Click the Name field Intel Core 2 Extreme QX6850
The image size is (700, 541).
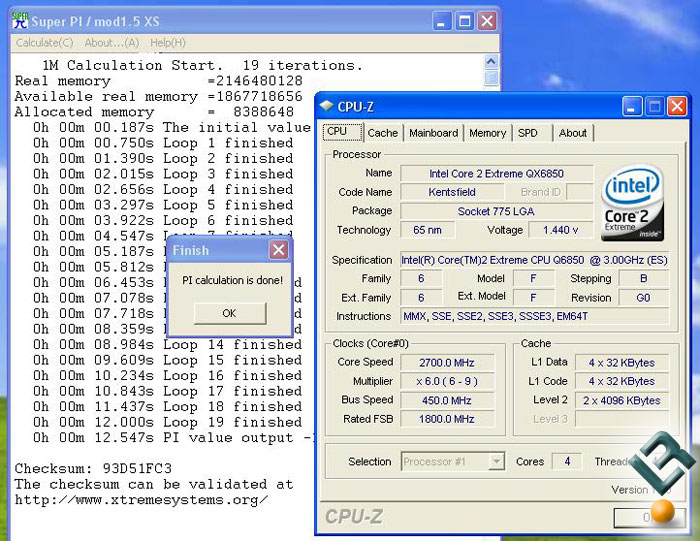tap(496, 173)
